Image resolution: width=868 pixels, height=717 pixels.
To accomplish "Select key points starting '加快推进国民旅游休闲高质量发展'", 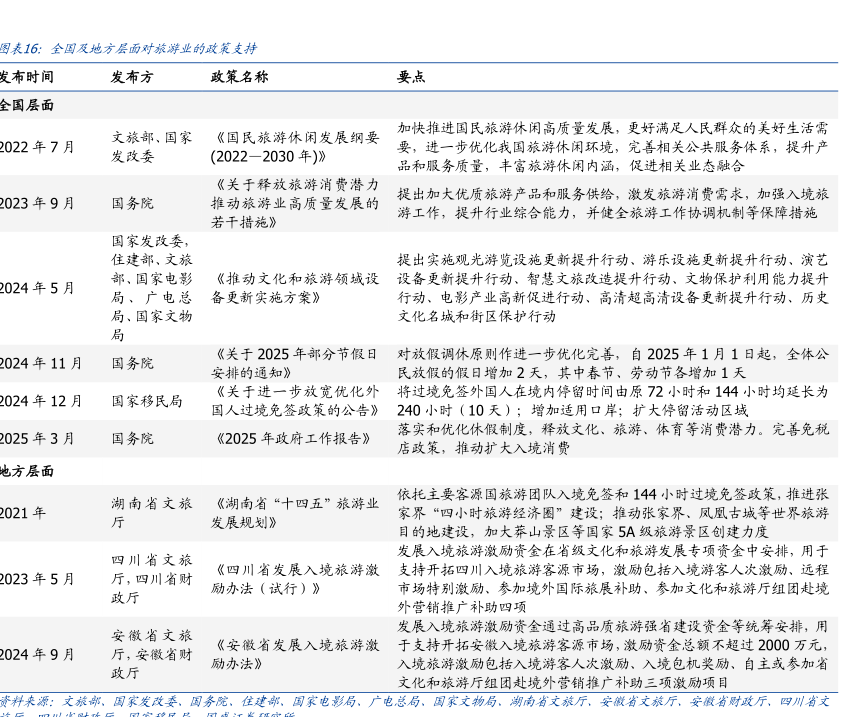I will click(613, 147).
